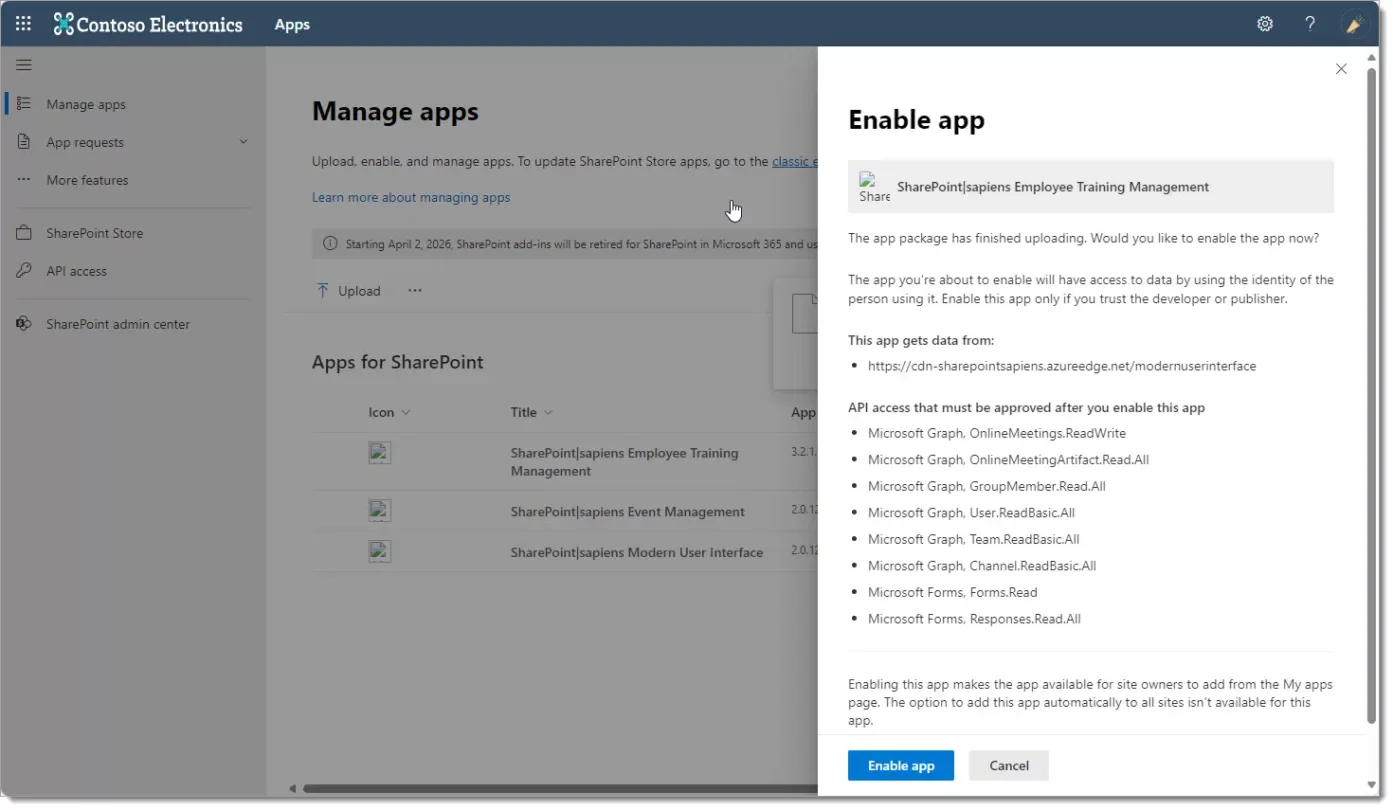Click Microsoft Graph, GroupMember.Read.All permission
The image size is (1393, 810).
[x=987, y=486]
